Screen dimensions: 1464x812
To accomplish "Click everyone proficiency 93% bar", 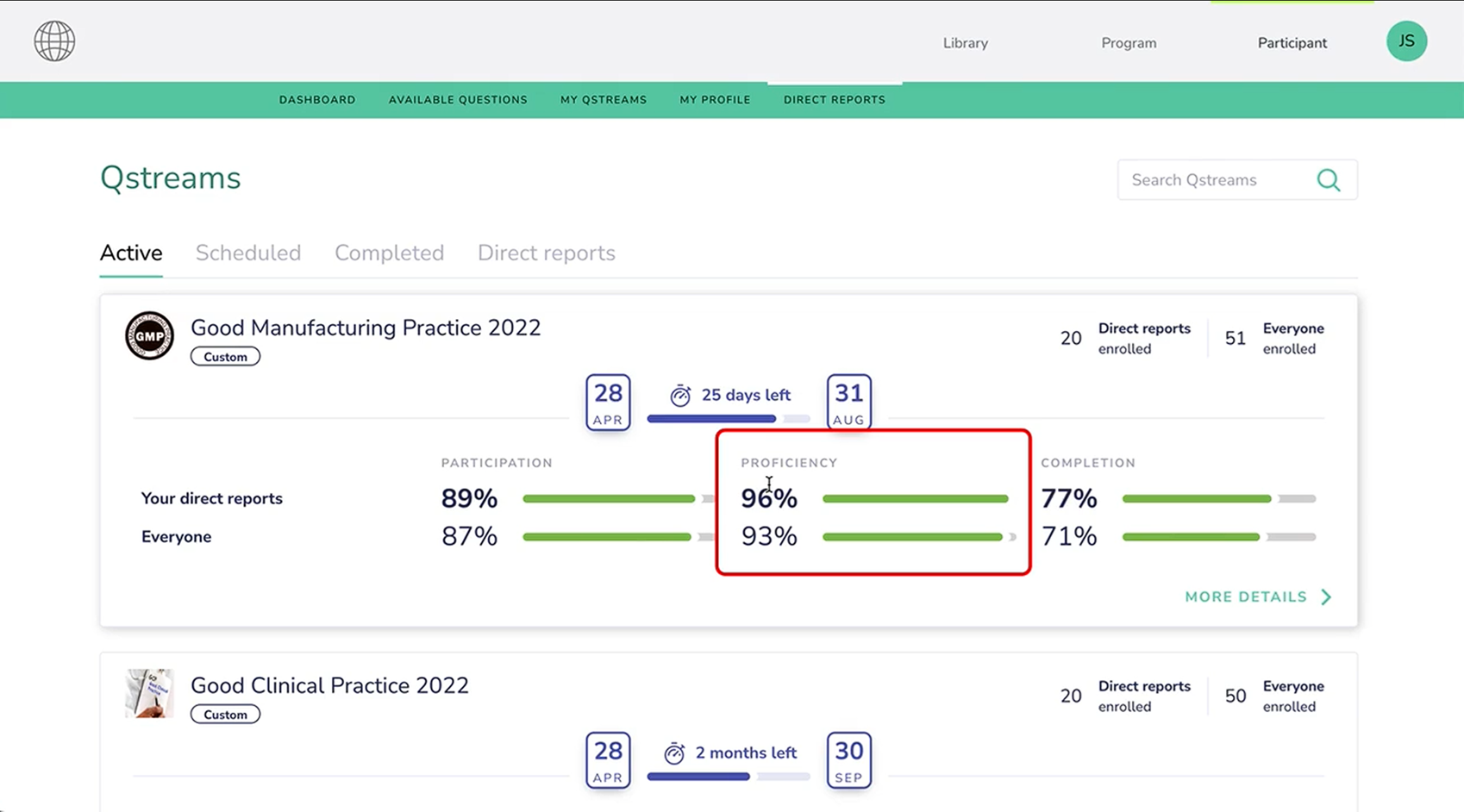I will click(x=919, y=537).
